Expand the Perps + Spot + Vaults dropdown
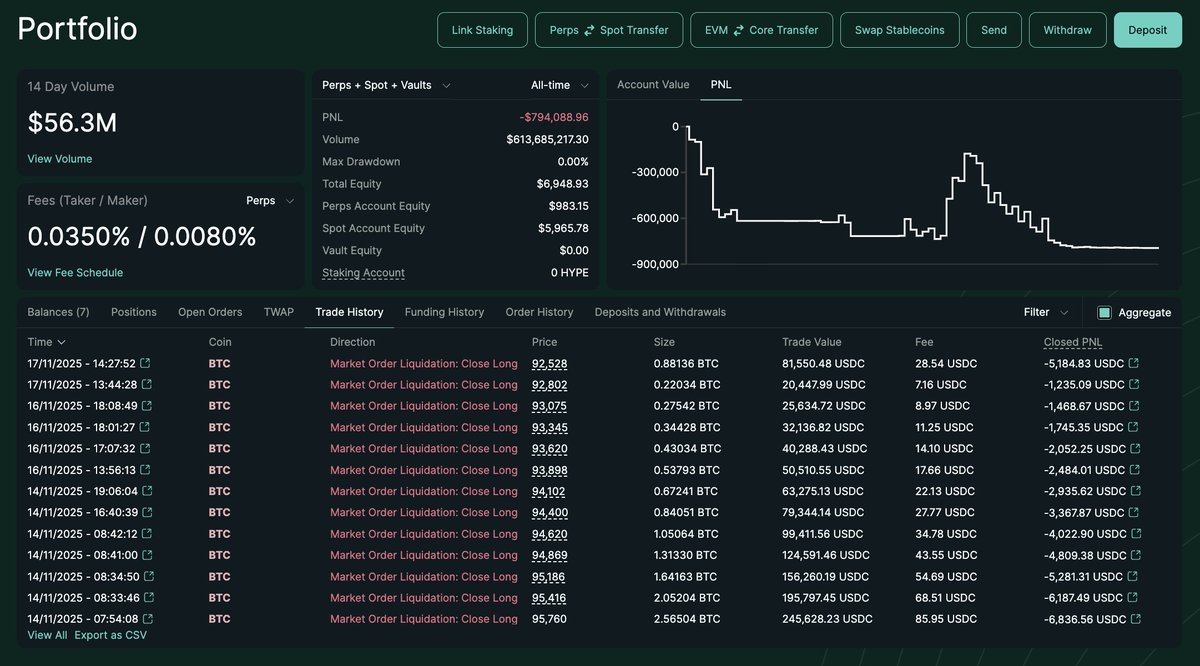Viewport: 1200px width, 666px height. [x=386, y=85]
